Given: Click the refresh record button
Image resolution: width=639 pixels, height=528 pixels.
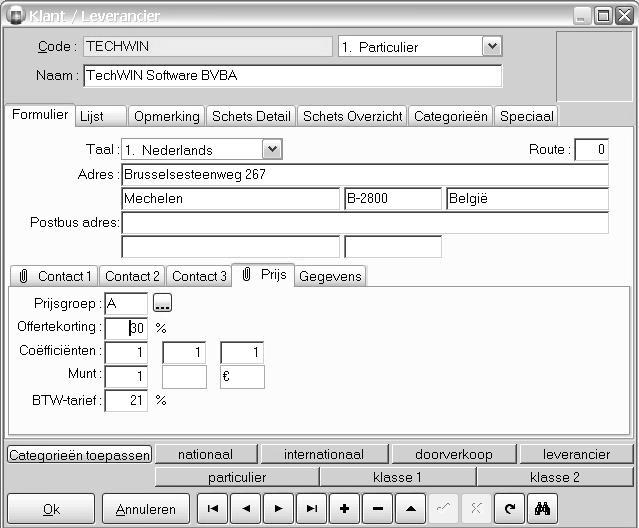Looking at the screenshot, I should click(x=509, y=508).
